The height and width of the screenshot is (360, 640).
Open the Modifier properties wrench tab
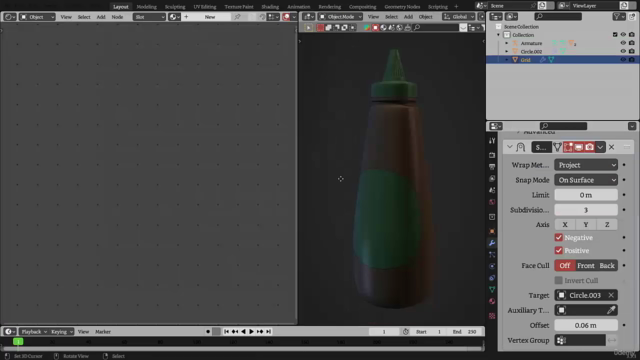click(x=492, y=243)
